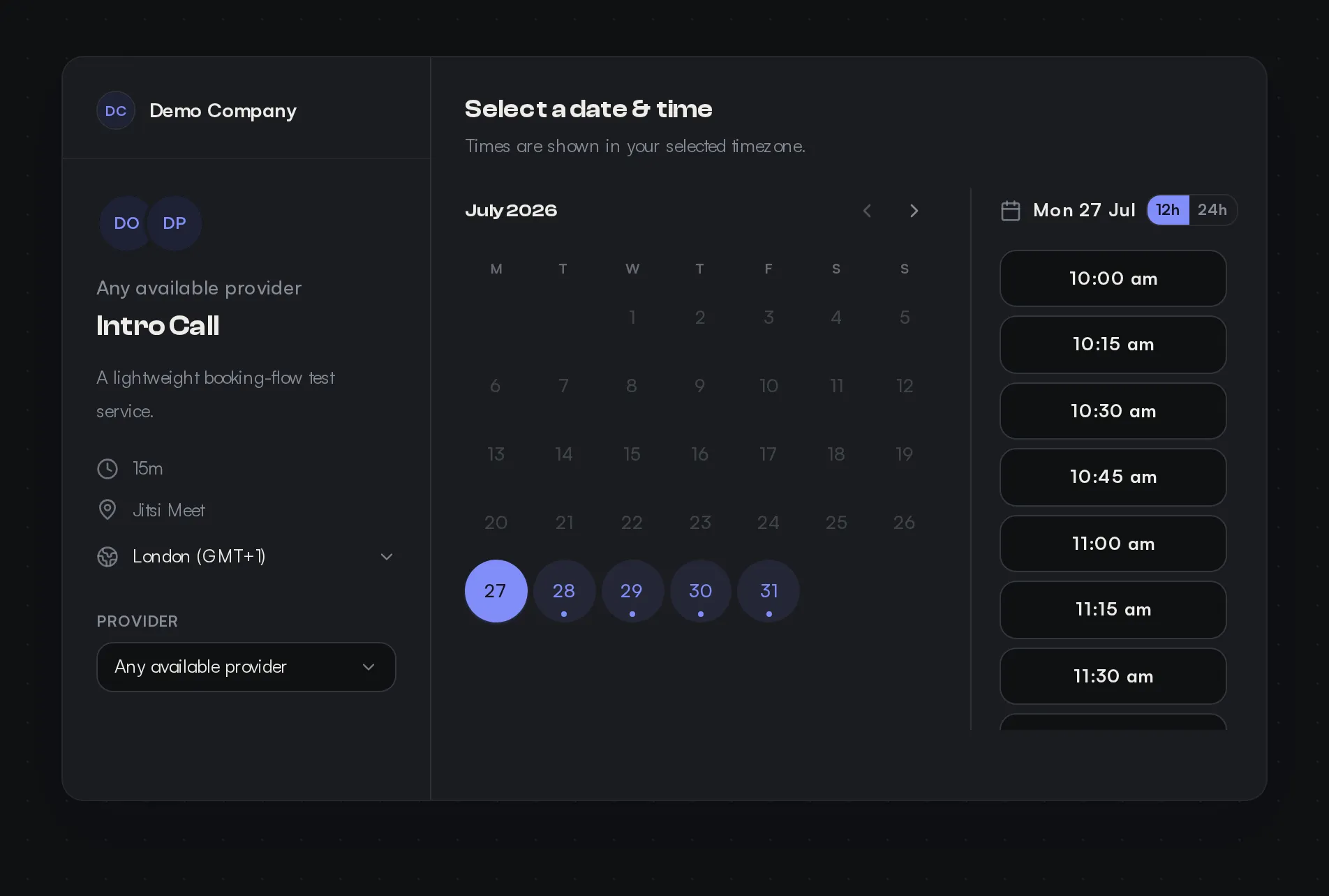Viewport: 1329px width, 896px height.
Task: Select July 27 on the calendar
Action: 496,591
